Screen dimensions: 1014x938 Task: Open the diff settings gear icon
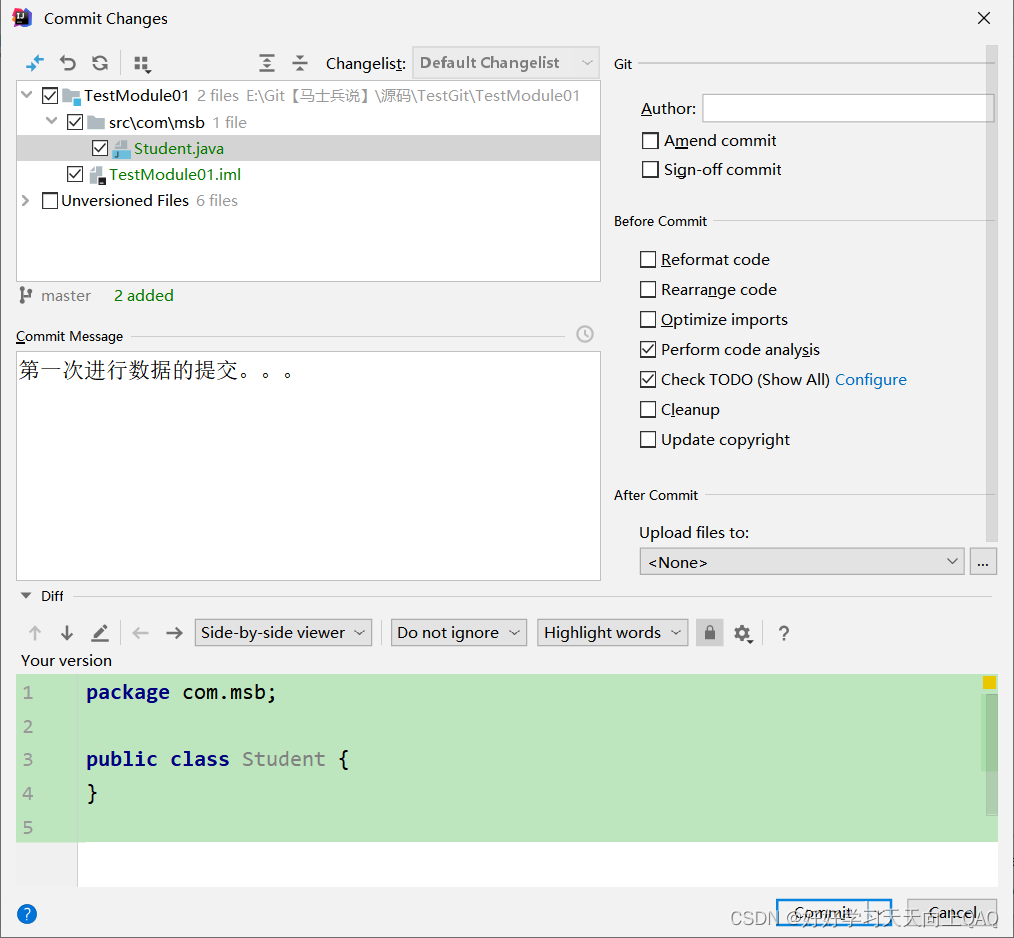(x=742, y=633)
